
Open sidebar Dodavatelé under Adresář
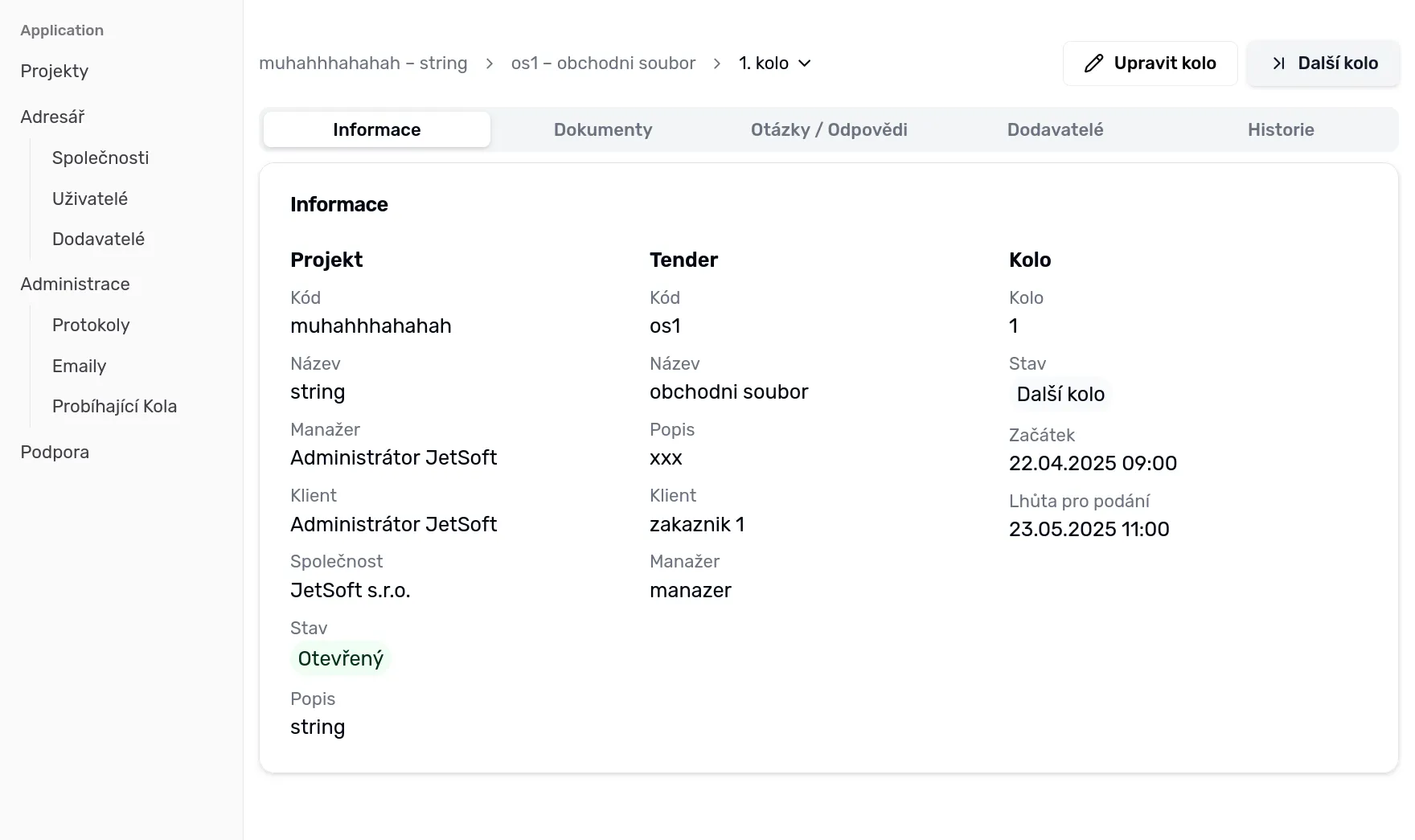98,239
